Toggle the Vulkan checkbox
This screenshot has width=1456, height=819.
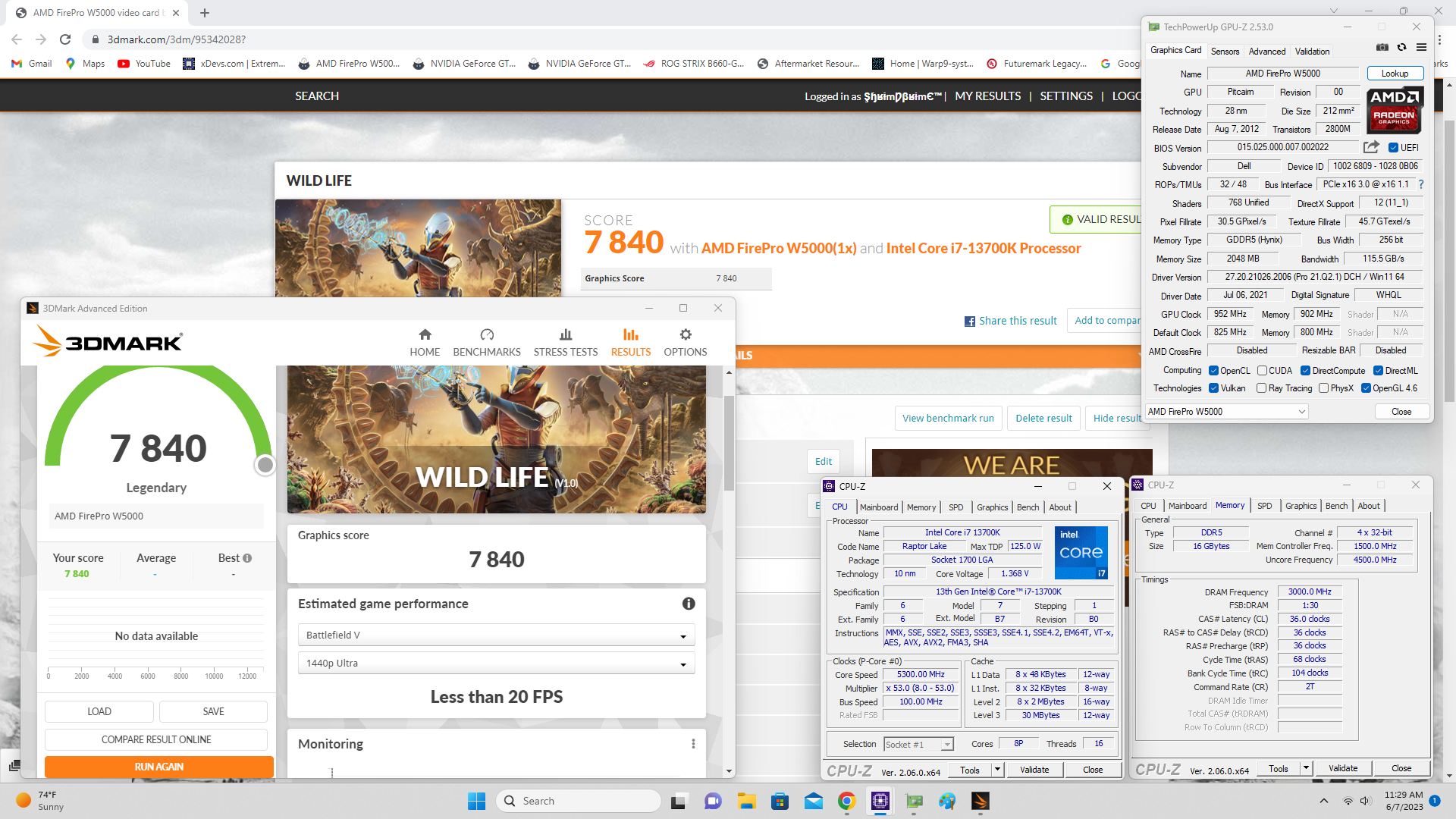[x=1213, y=388]
